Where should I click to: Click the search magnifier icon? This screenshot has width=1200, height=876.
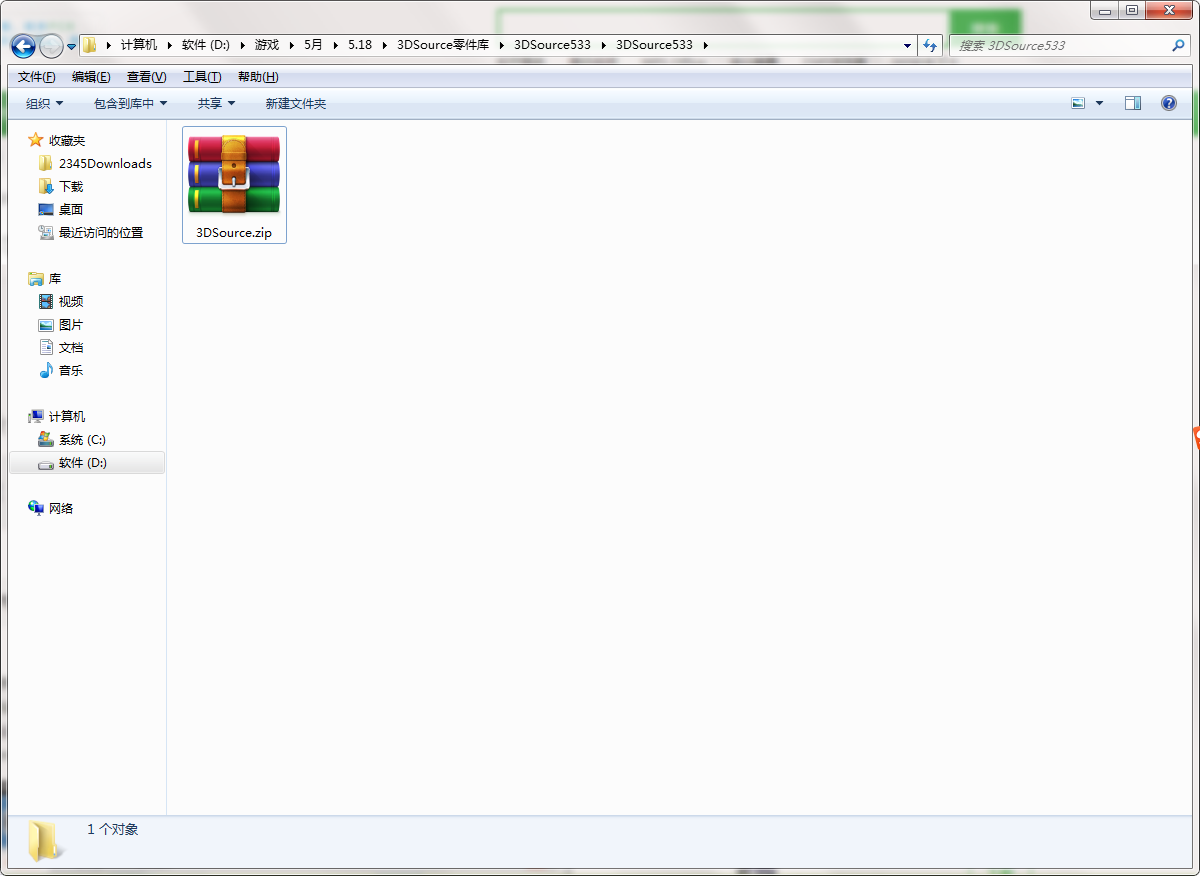[1178, 46]
